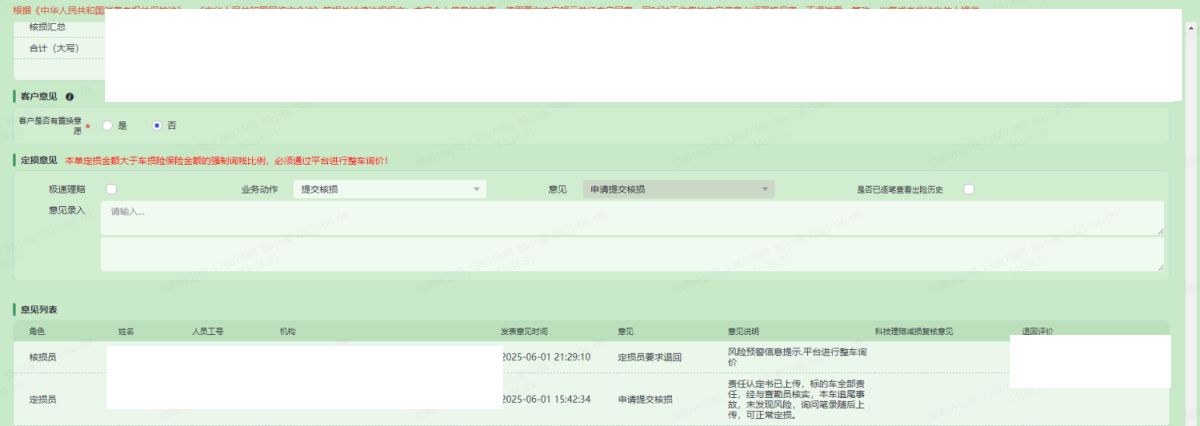Enable the 极速理赔 checkbox
The height and width of the screenshot is (426, 1200).
[x=112, y=189]
